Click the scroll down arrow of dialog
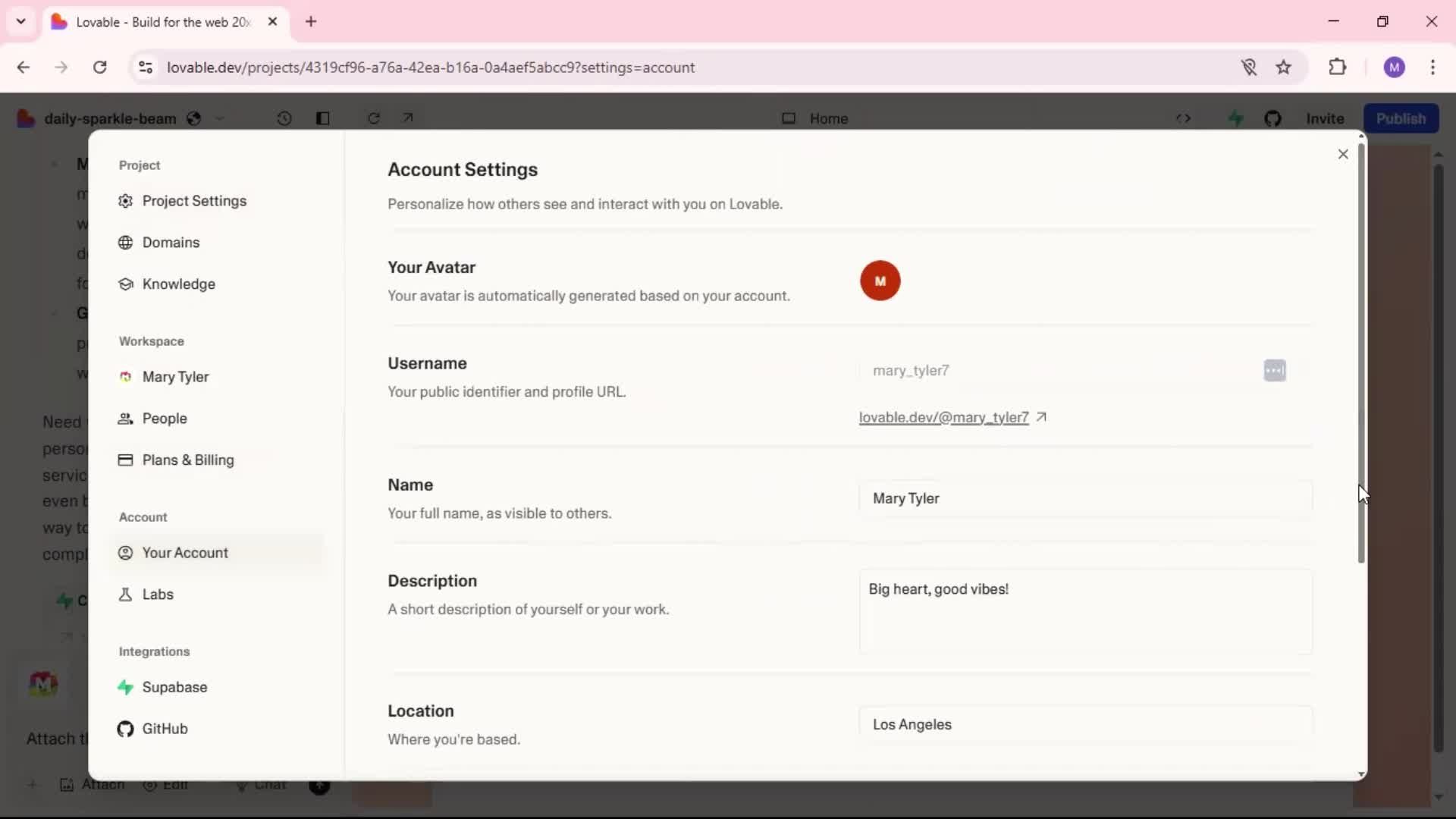1456x819 pixels. coord(1361,774)
